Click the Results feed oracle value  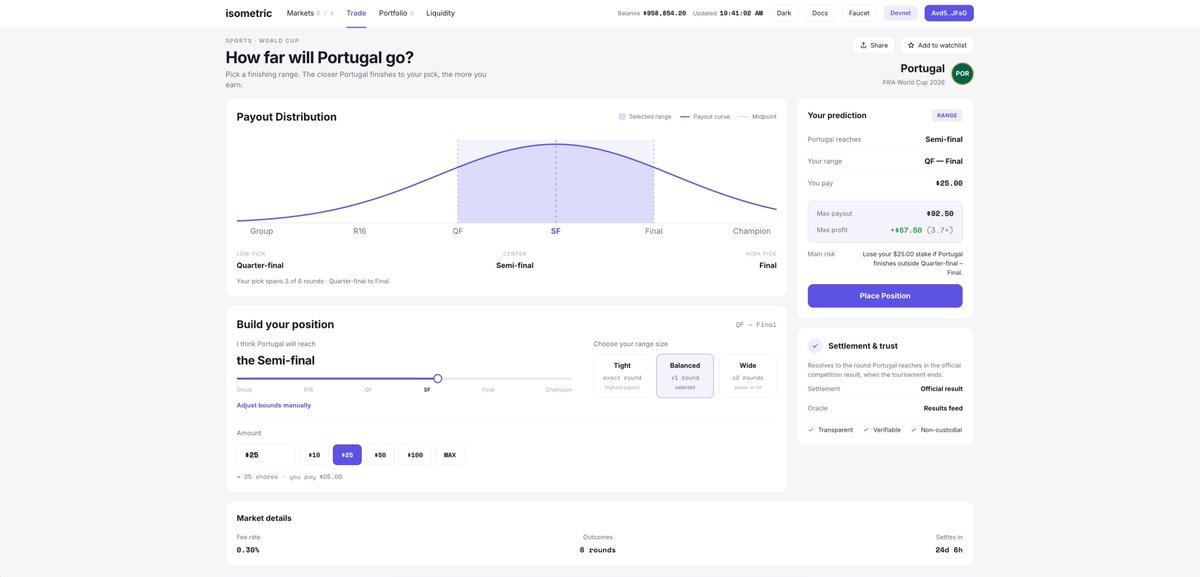(943, 408)
